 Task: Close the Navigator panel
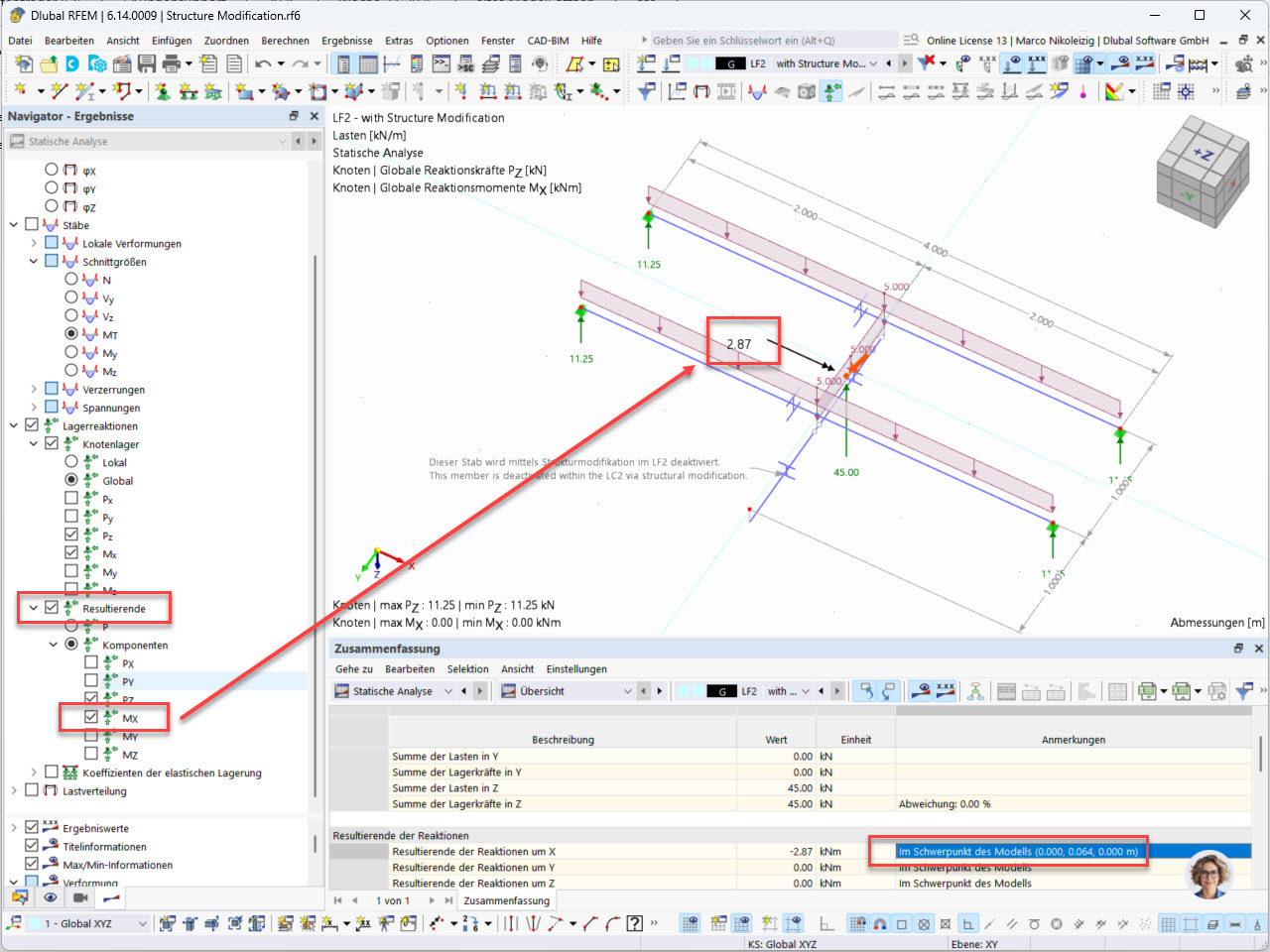315,116
